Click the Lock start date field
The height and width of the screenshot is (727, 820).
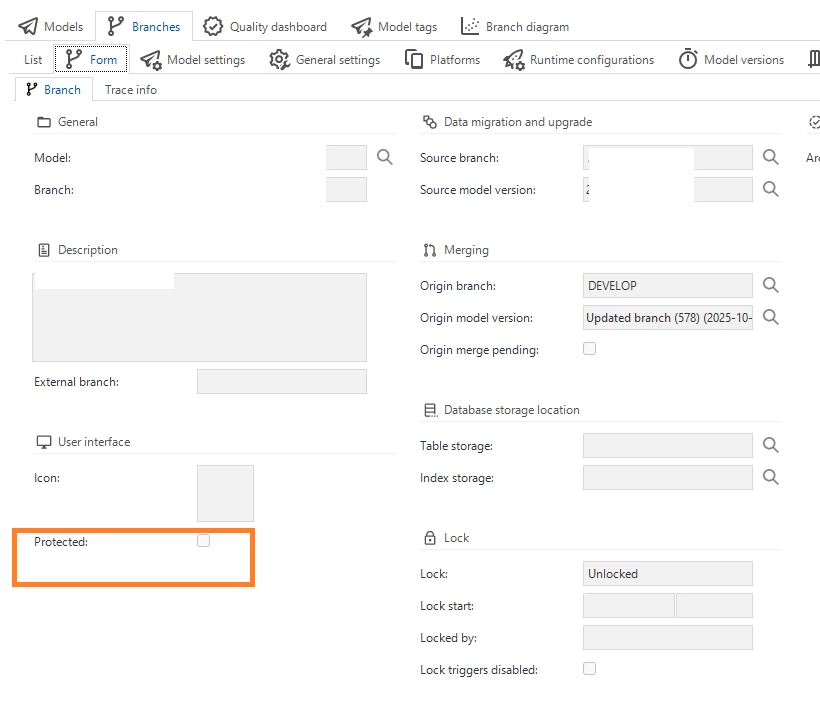pos(629,606)
